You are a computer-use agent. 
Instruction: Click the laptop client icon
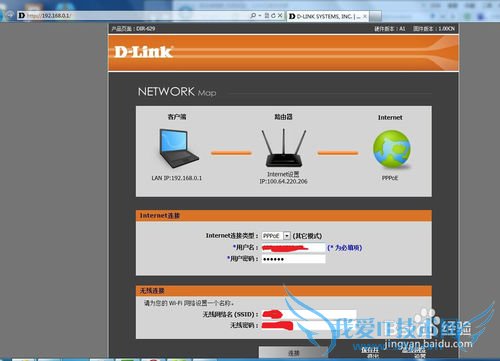tap(178, 148)
